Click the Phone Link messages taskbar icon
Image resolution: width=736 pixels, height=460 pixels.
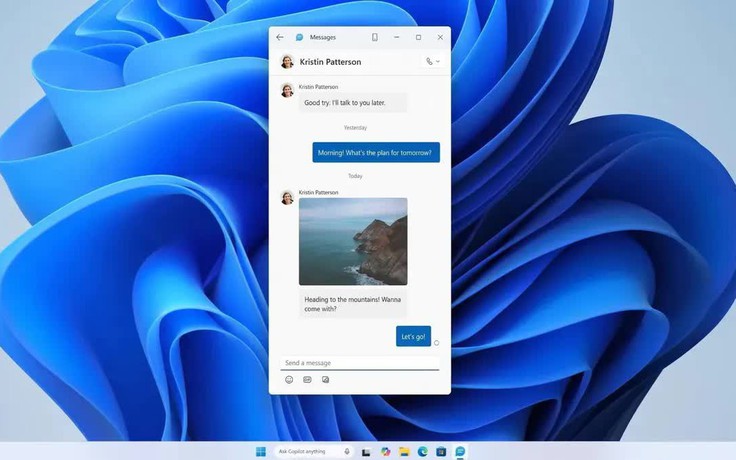click(460, 452)
